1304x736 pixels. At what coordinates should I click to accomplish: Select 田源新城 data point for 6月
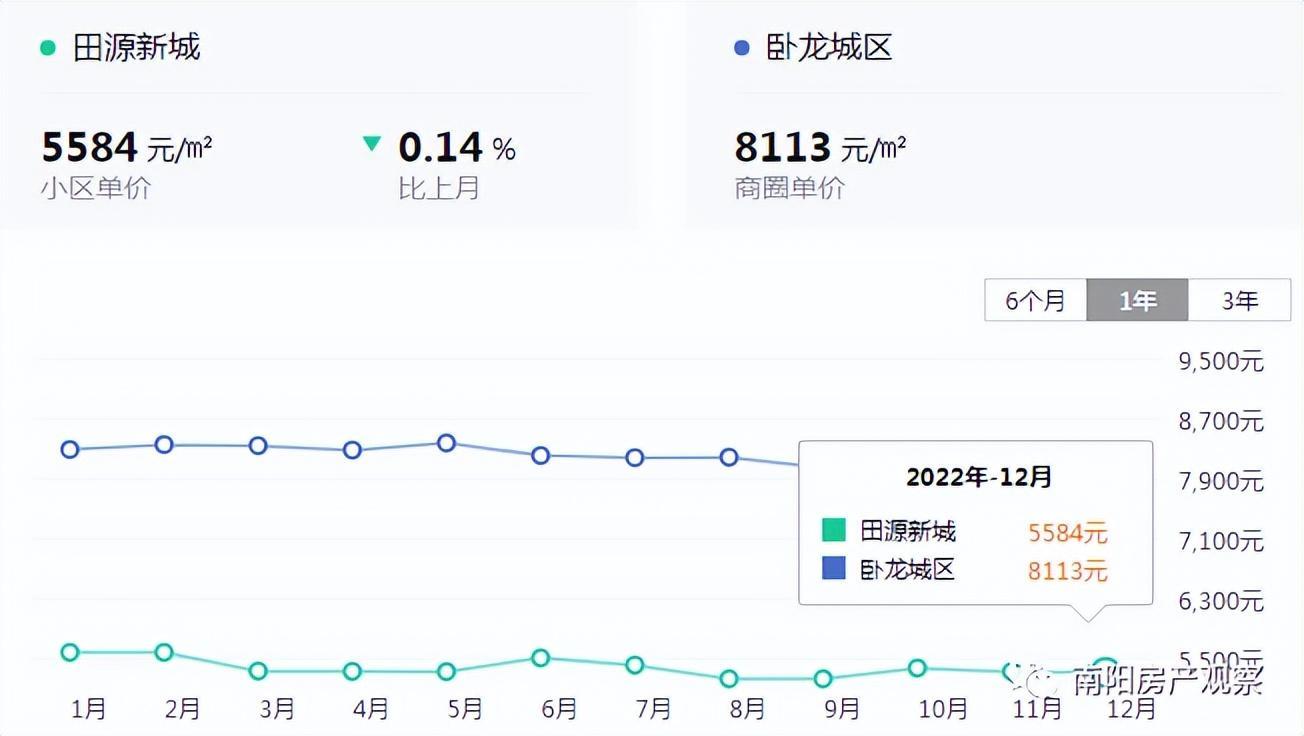pos(541,657)
